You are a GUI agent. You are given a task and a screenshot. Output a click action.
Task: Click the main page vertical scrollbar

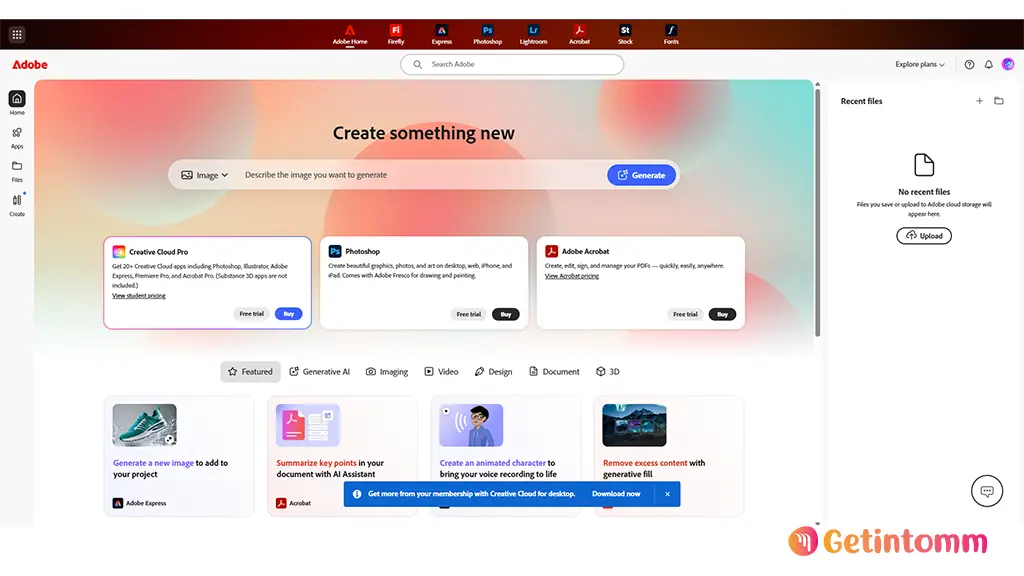[x=817, y=213]
